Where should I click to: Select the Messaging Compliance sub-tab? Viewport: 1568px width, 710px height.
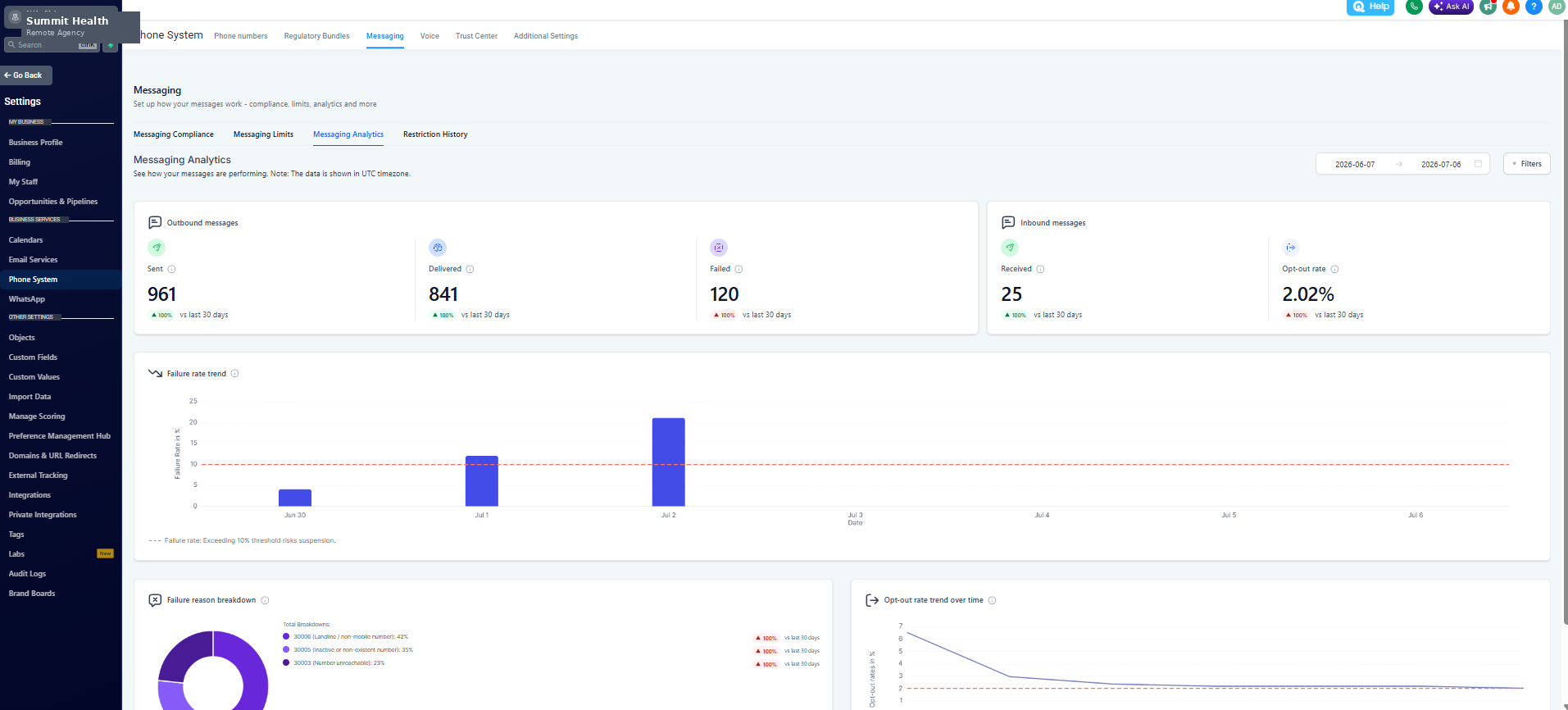point(174,134)
